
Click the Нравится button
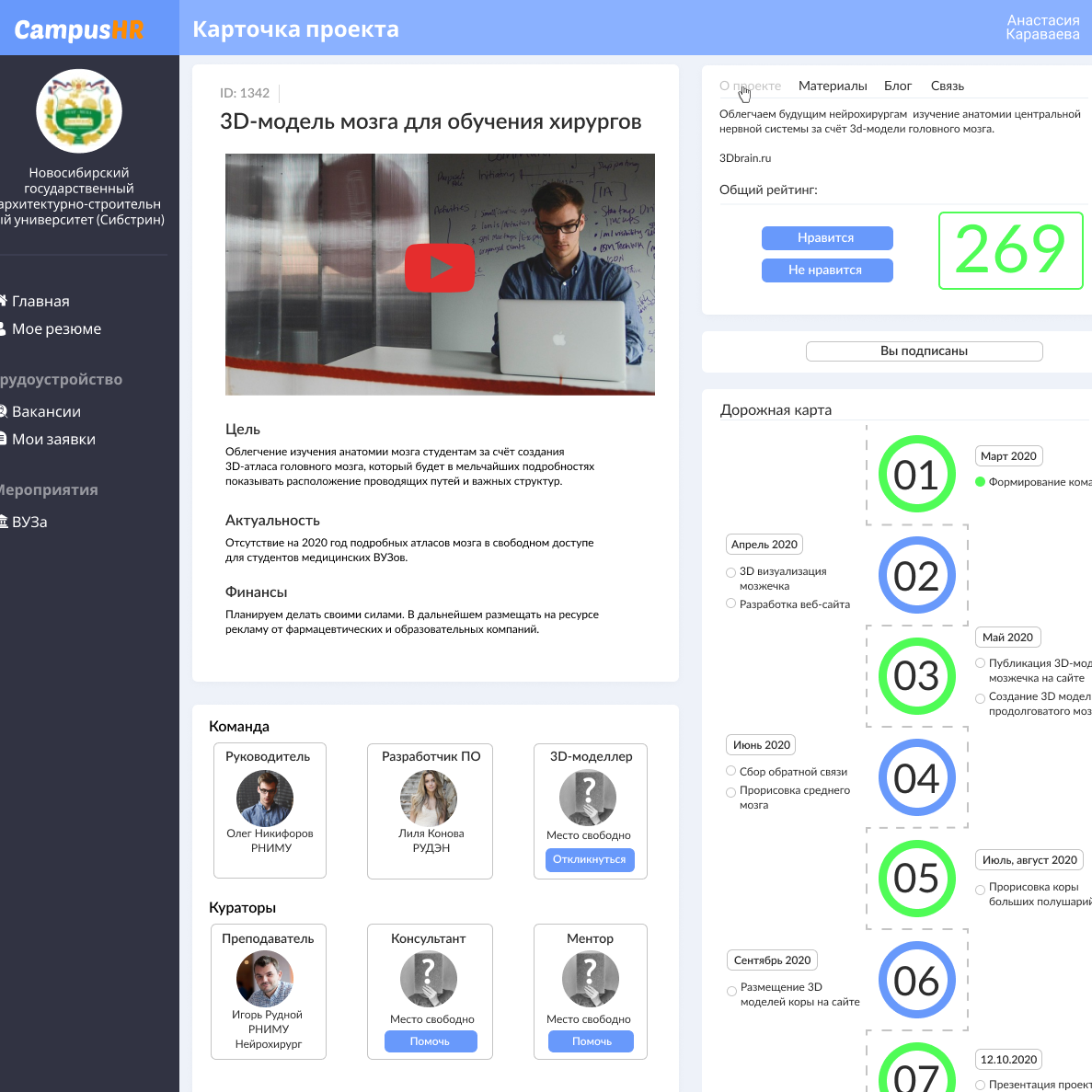point(827,238)
